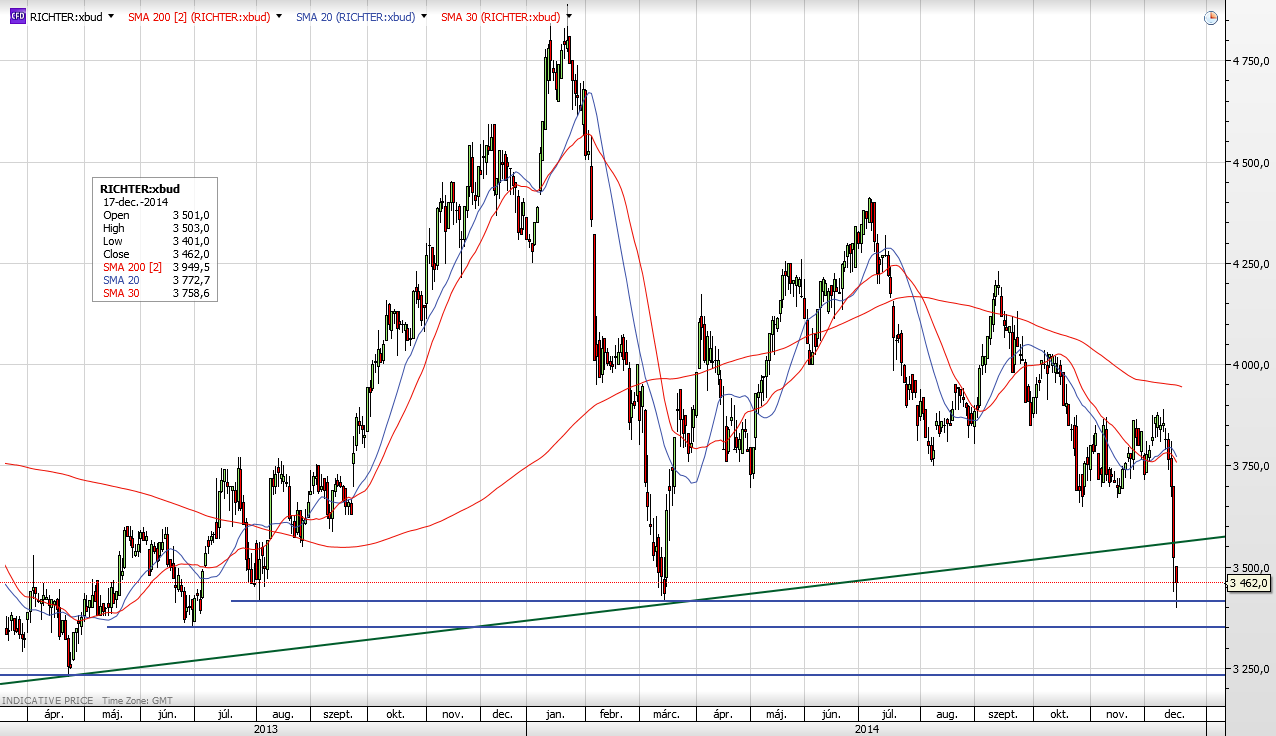This screenshot has height=736, width=1276.
Task: Click the Open value 3 501,0
Action: click(x=191, y=215)
